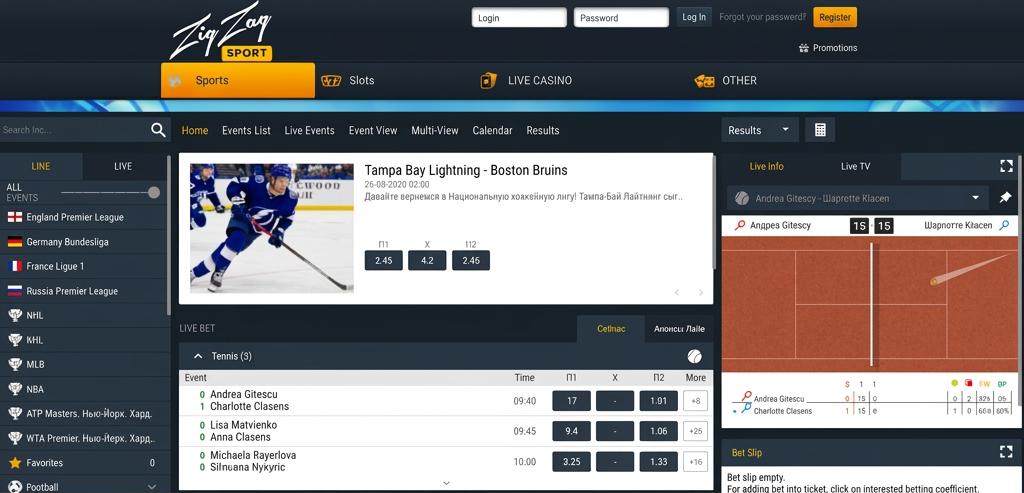Click the tennis ball icon in Live Bet
Image resolution: width=1024 pixels, height=493 pixels.
click(x=694, y=356)
